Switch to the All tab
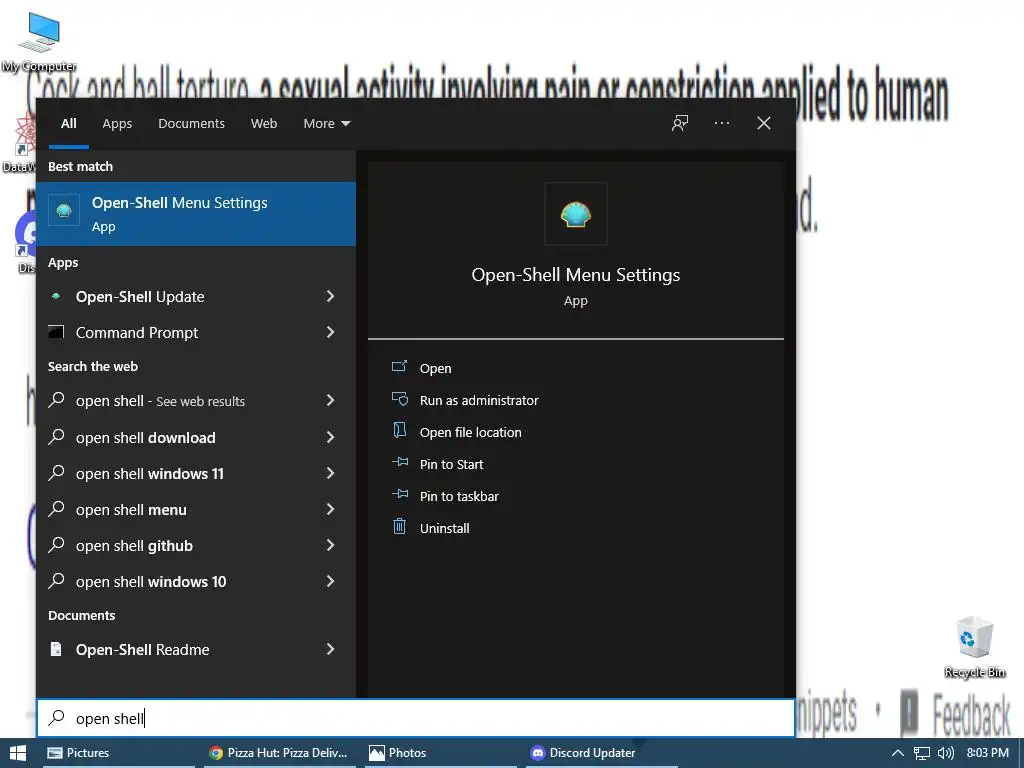Image resolution: width=1024 pixels, height=768 pixels. (69, 123)
